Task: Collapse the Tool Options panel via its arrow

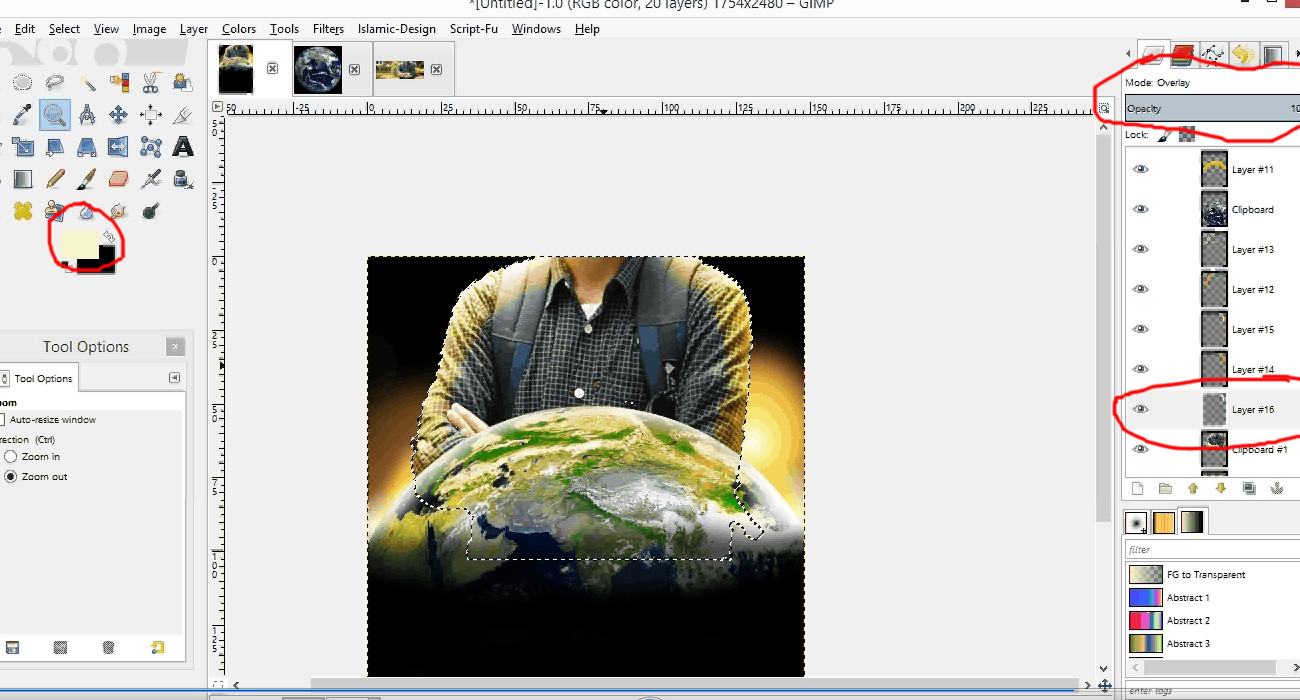Action: tap(175, 377)
